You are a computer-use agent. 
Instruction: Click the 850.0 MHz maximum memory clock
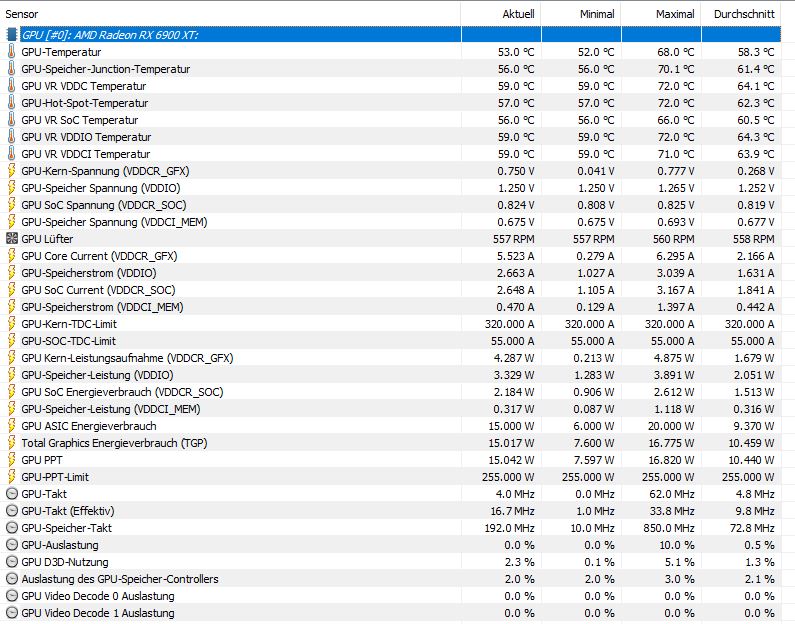[x=669, y=528]
